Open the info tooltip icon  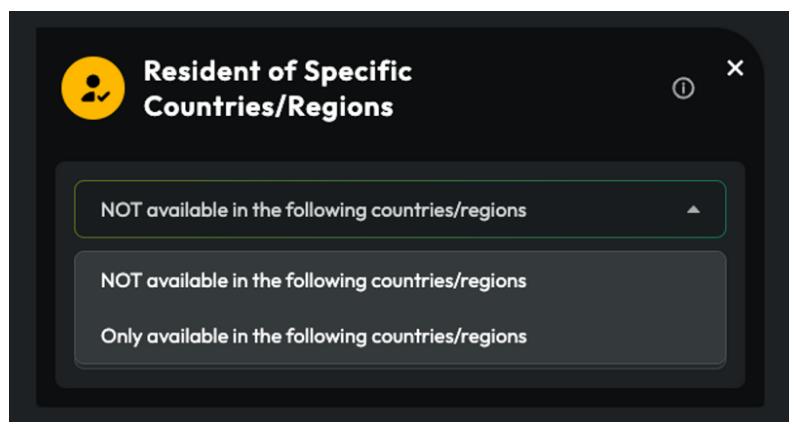[x=684, y=89]
